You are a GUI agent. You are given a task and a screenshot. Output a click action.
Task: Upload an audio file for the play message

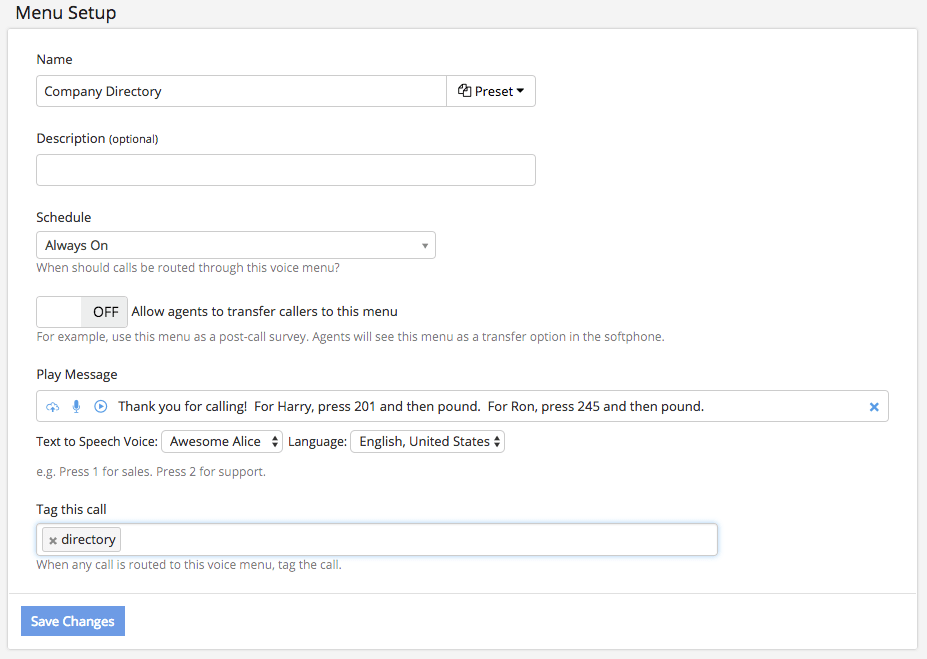(52, 406)
